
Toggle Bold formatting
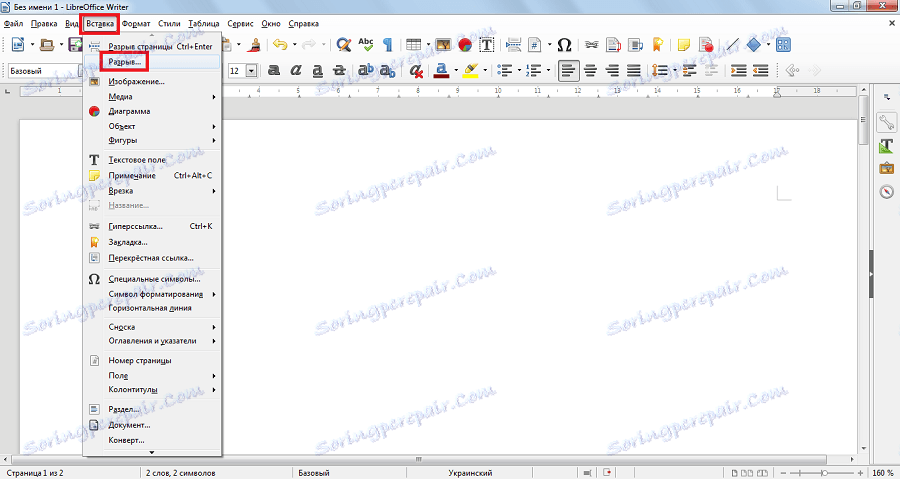274,71
